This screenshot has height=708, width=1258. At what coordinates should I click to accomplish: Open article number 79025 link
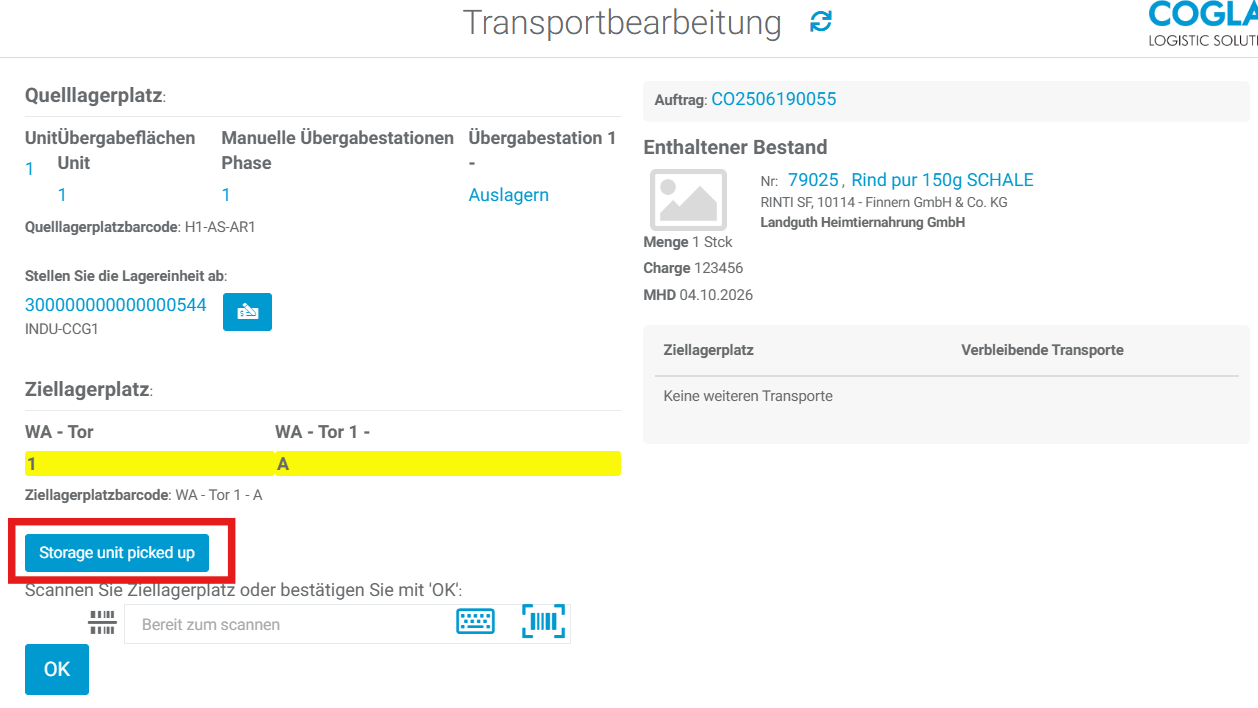812,180
